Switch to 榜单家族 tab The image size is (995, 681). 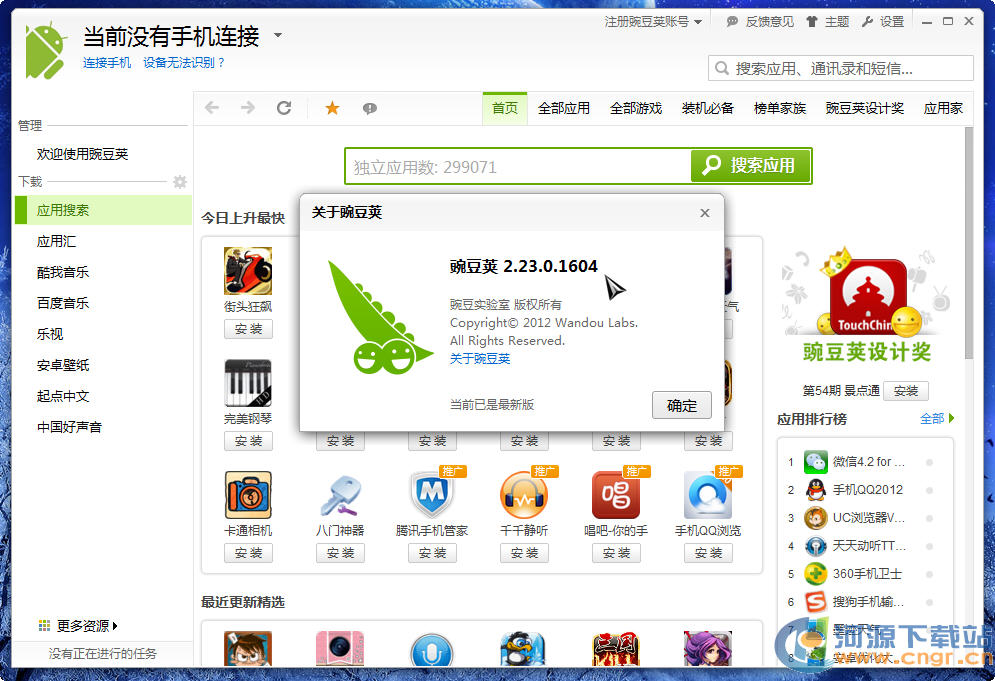click(780, 109)
